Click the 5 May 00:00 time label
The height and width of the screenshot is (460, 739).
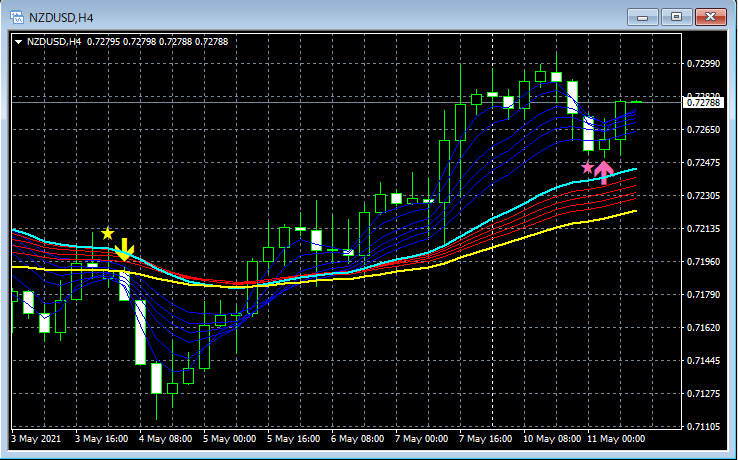pyautogui.click(x=230, y=439)
